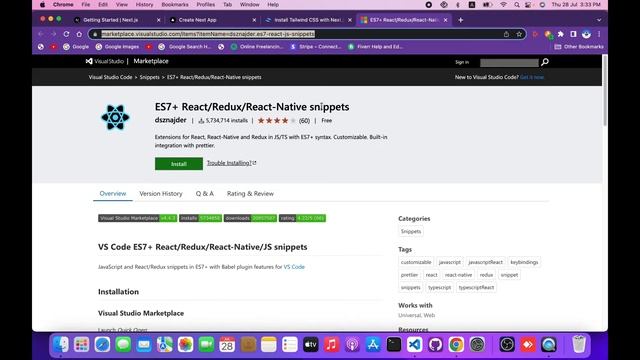Click the React atom extension logo
Image resolution: width=640 pixels, height=360 pixels.
[x=115, y=118]
